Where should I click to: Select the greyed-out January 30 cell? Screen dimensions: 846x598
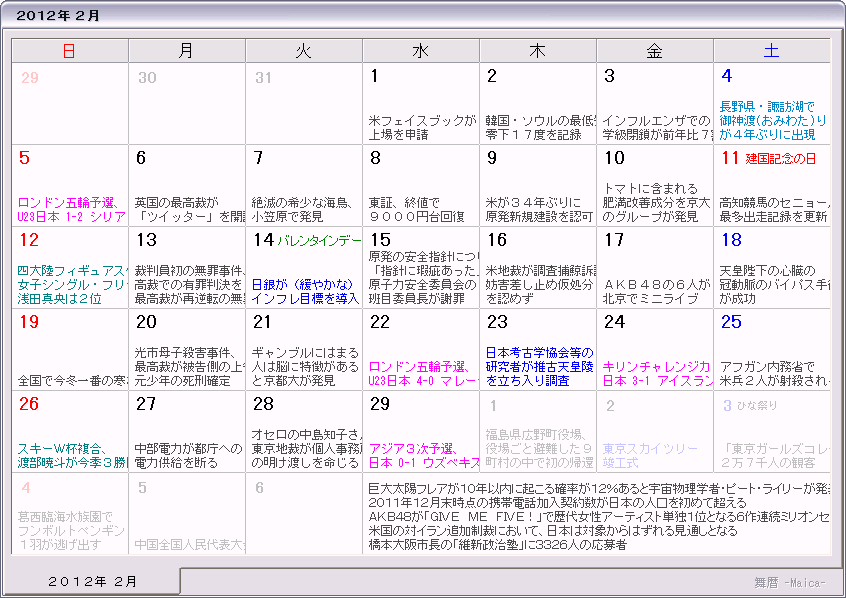(x=187, y=104)
